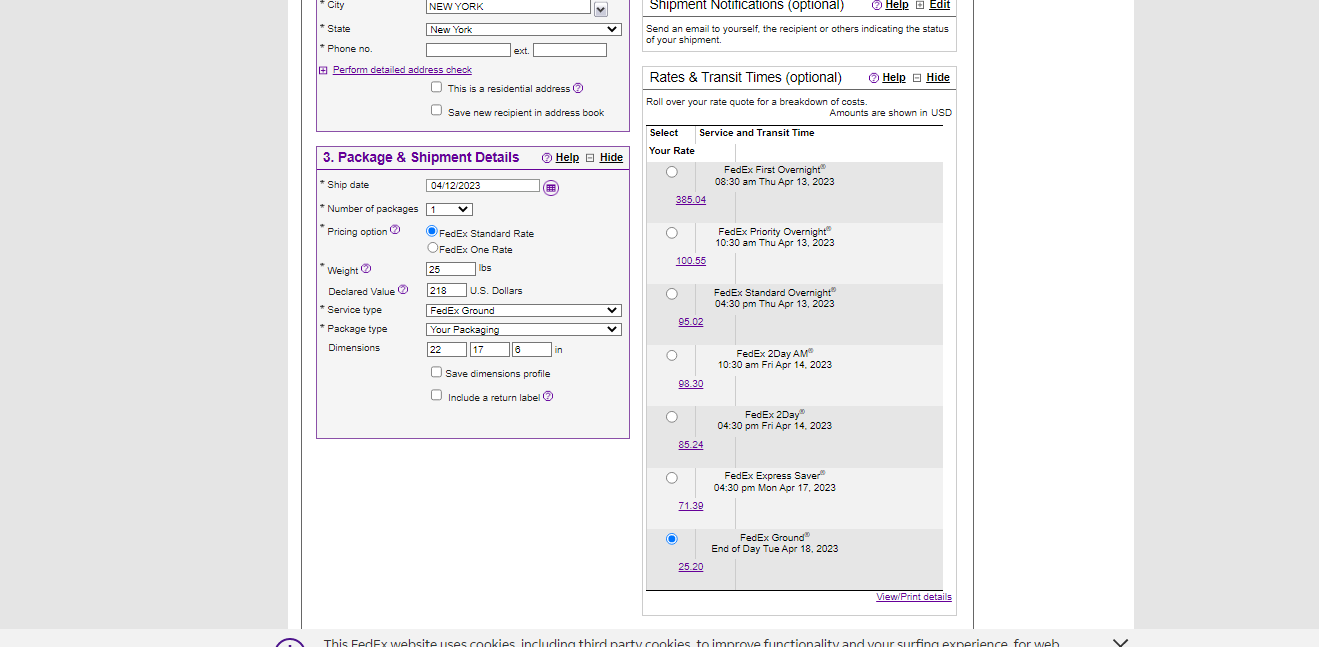Click the phone extension input field
Image resolution: width=1319 pixels, height=647 pixels.
(x=570, y=50)
